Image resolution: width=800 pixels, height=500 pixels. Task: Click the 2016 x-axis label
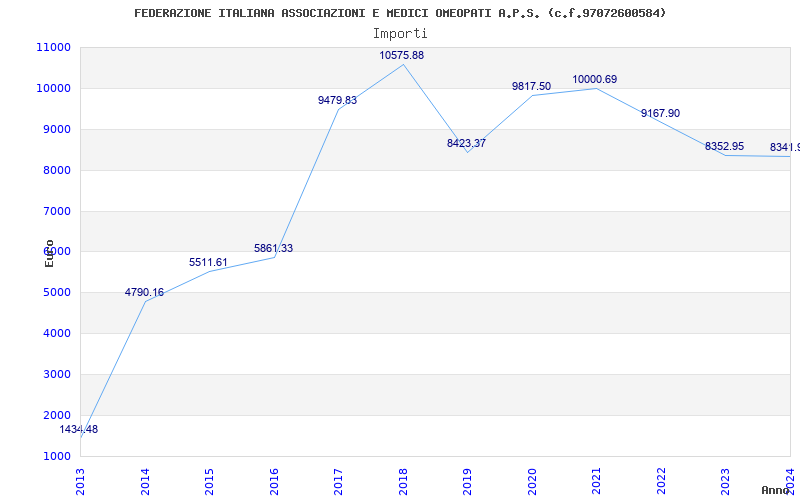coord(274,481)
